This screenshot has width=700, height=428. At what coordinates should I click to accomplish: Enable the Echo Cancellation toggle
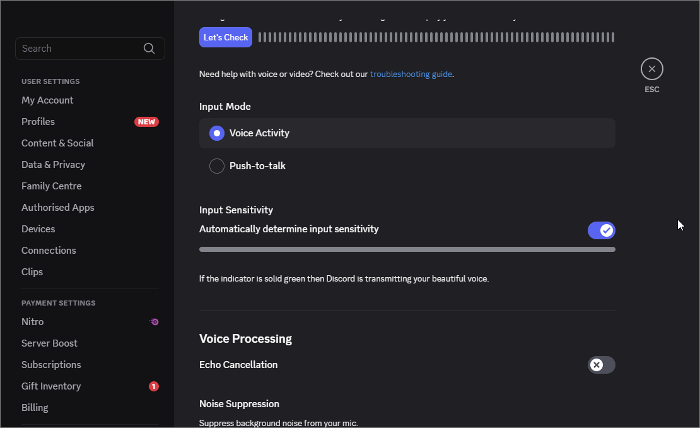click(x=601, y=365)
